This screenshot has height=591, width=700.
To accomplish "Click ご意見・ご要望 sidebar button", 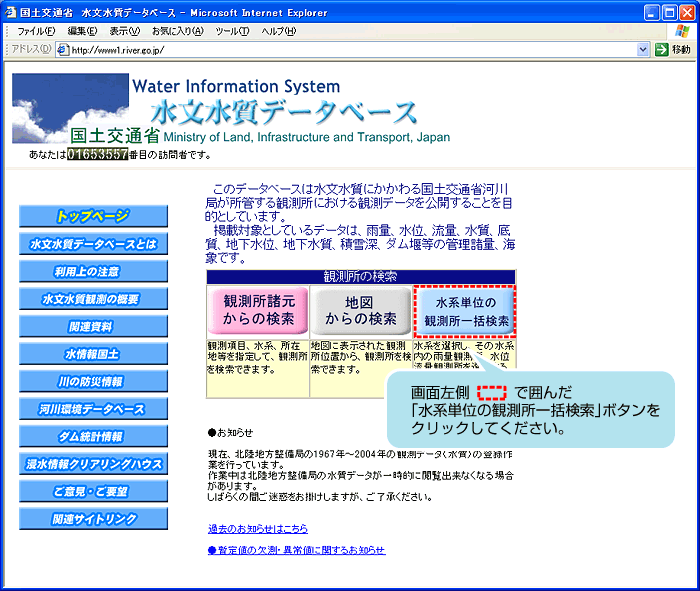I will click(x=93, y=491).
